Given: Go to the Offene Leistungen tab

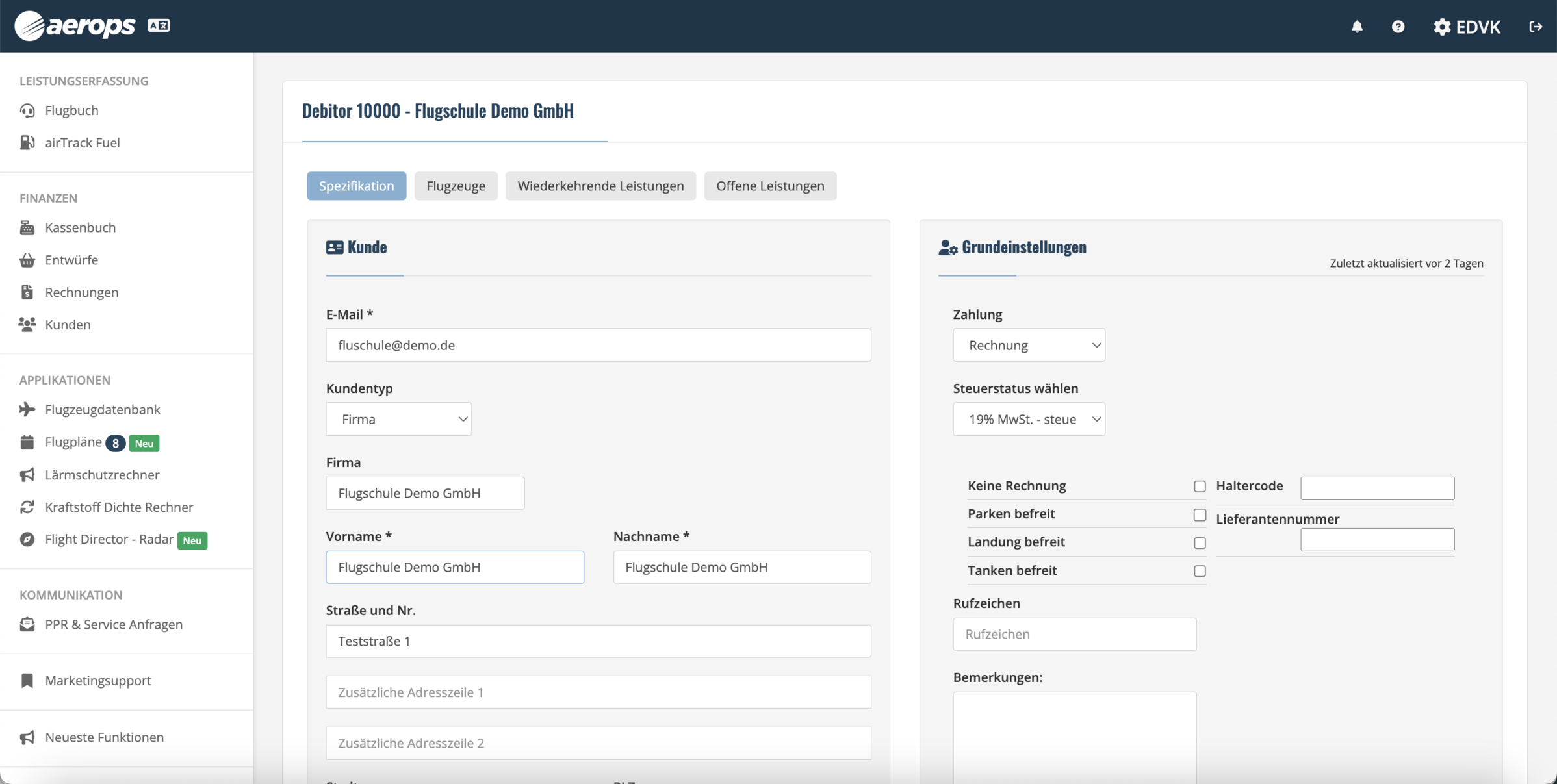Looking at the screenshot, I should pyautogui.click(x=770, y=186).
